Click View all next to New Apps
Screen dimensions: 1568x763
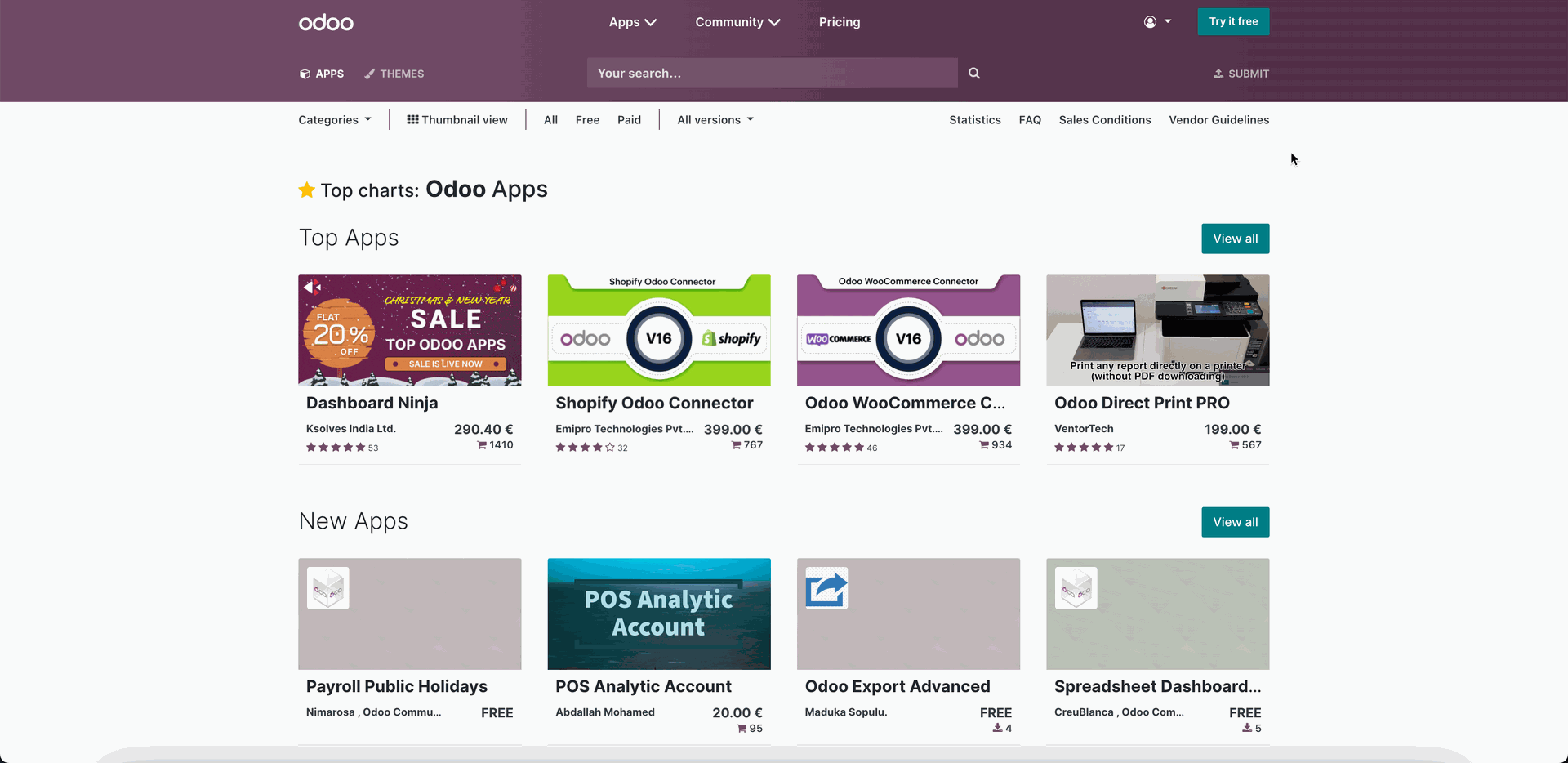coord(1235,521)
